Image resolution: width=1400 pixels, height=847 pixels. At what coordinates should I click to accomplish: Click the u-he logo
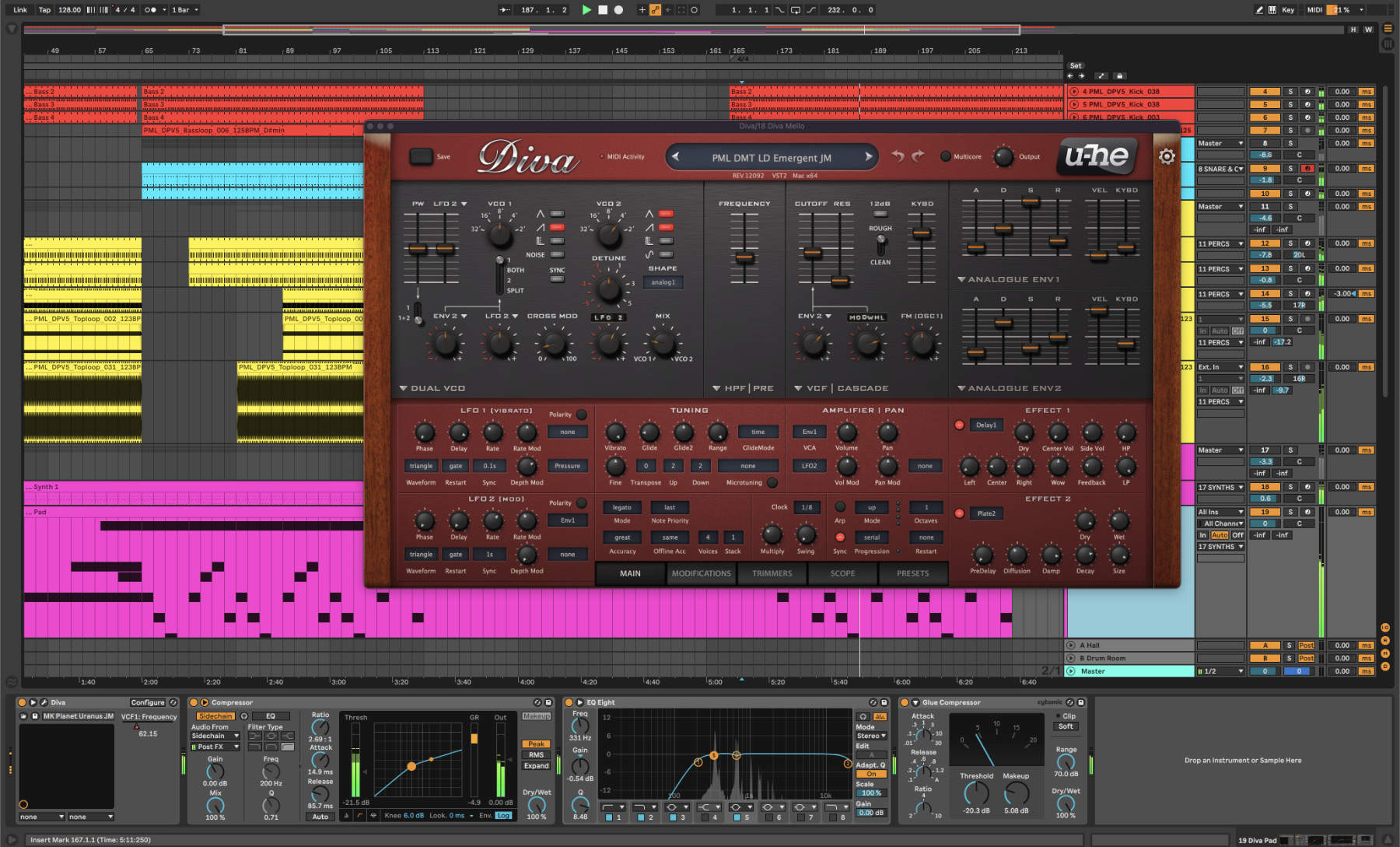pos(1096,156)
